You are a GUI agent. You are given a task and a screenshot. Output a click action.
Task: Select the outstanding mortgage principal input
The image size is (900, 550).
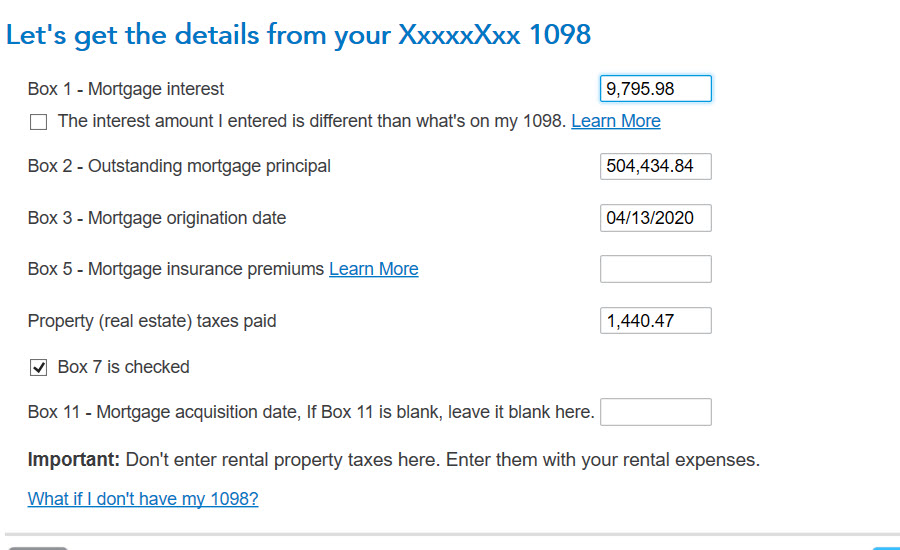(655, 166)
